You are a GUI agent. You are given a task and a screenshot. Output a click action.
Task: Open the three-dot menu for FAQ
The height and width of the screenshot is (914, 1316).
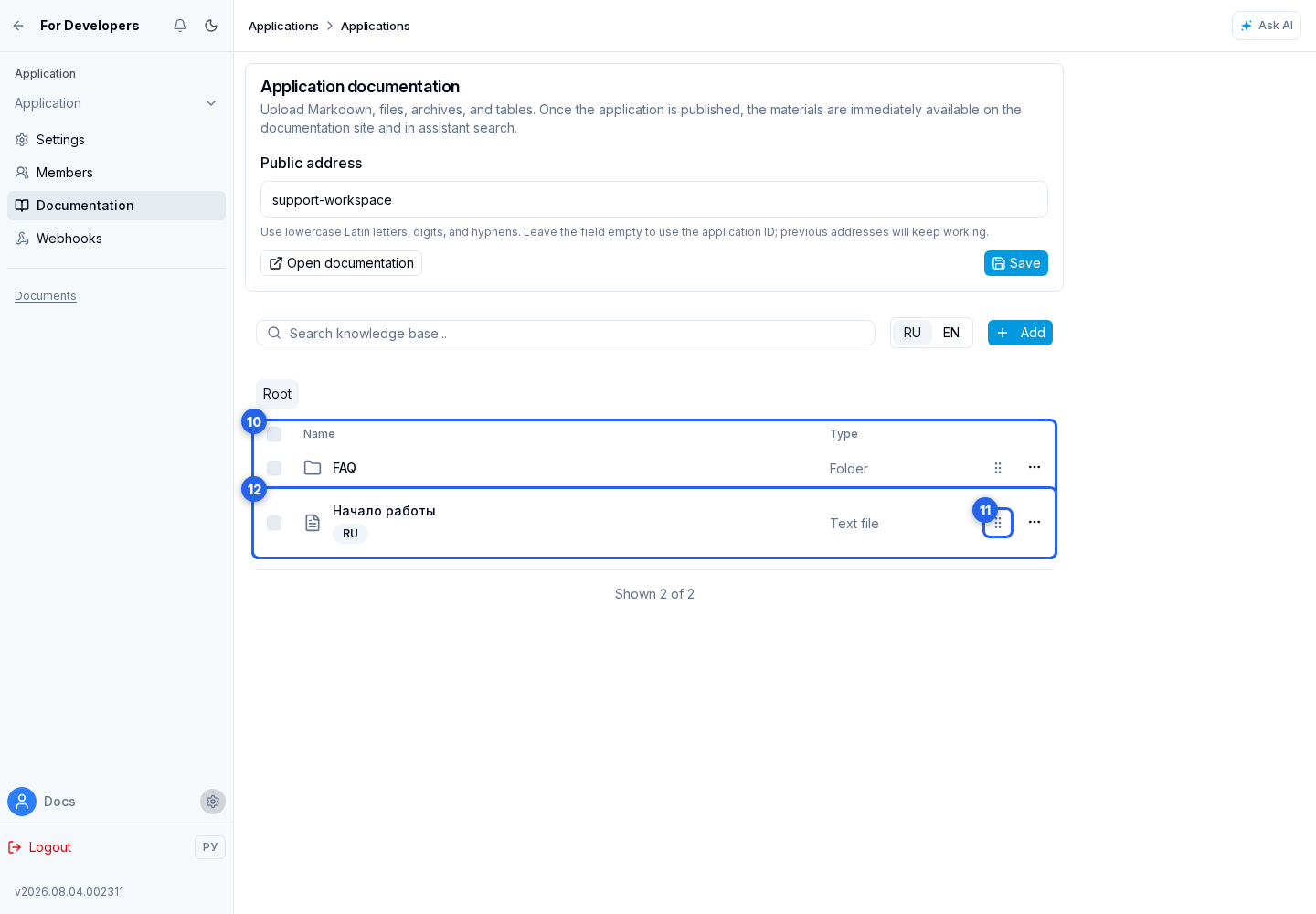pos(1035,467)
